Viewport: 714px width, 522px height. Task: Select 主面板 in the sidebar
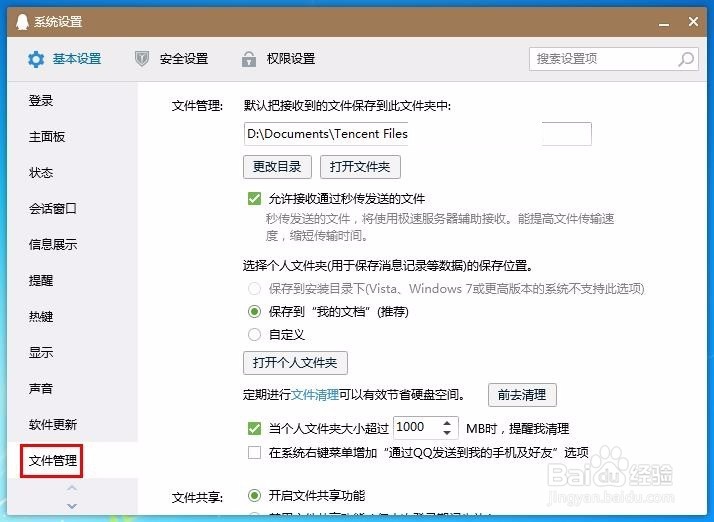pyautogui.click(x=47, y=136)
